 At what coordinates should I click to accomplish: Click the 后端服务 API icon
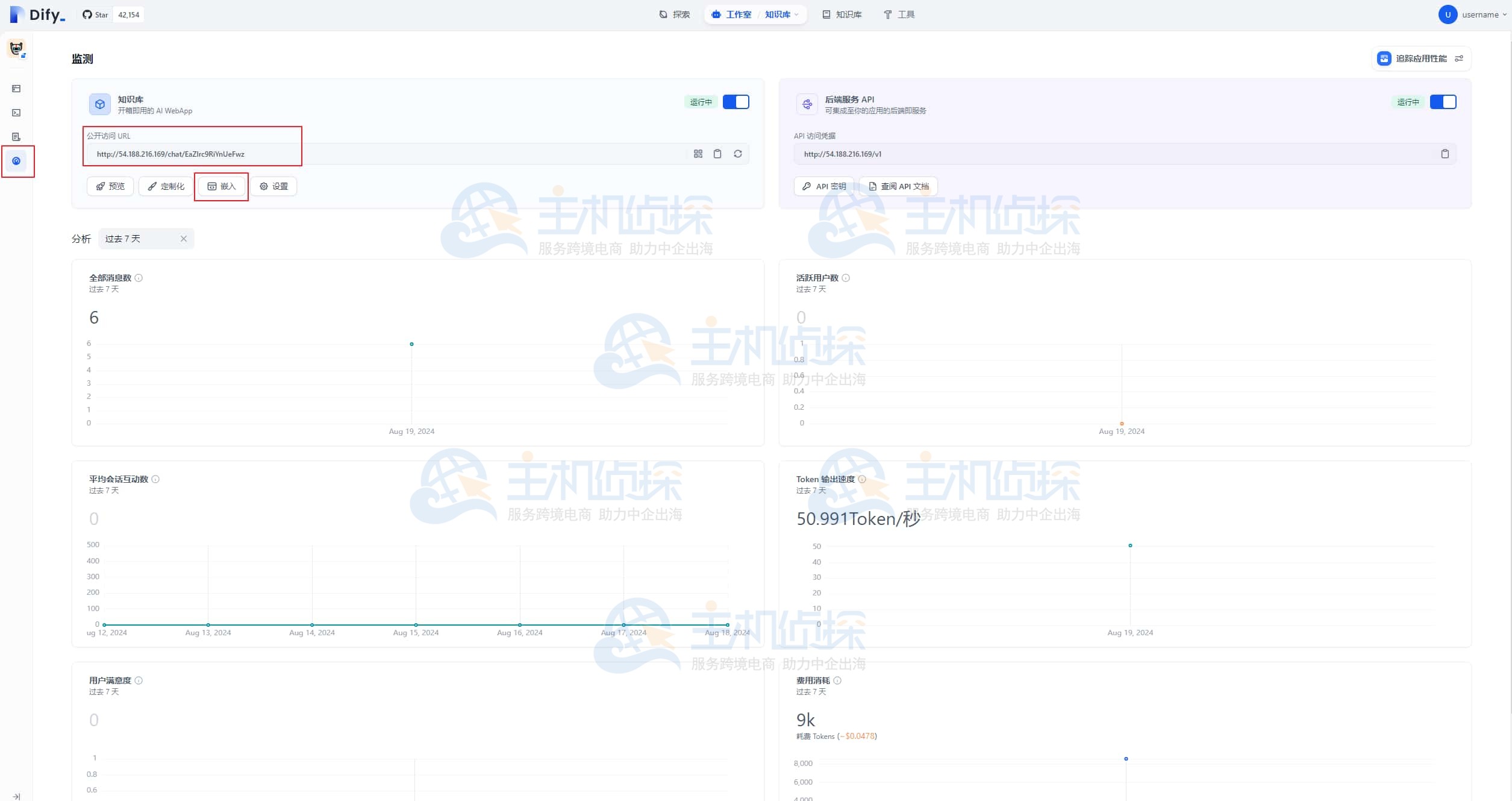click(x=807, y=104)
